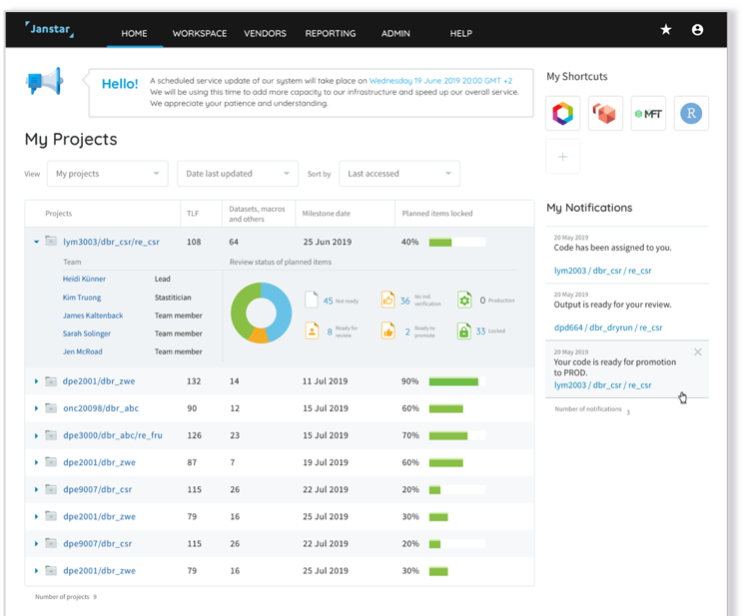Expand the onc20098/dbr_abc project row
Image resolution: width=745 pixels, height=616 pixels.
pyautogui.click(x=36, y=408)
